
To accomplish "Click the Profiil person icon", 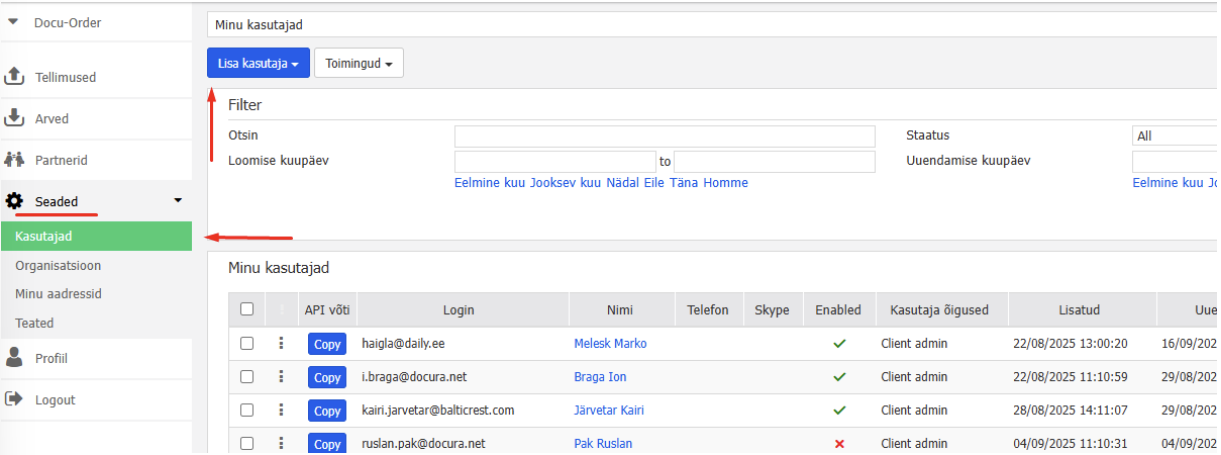I will (x=14, y=357).
